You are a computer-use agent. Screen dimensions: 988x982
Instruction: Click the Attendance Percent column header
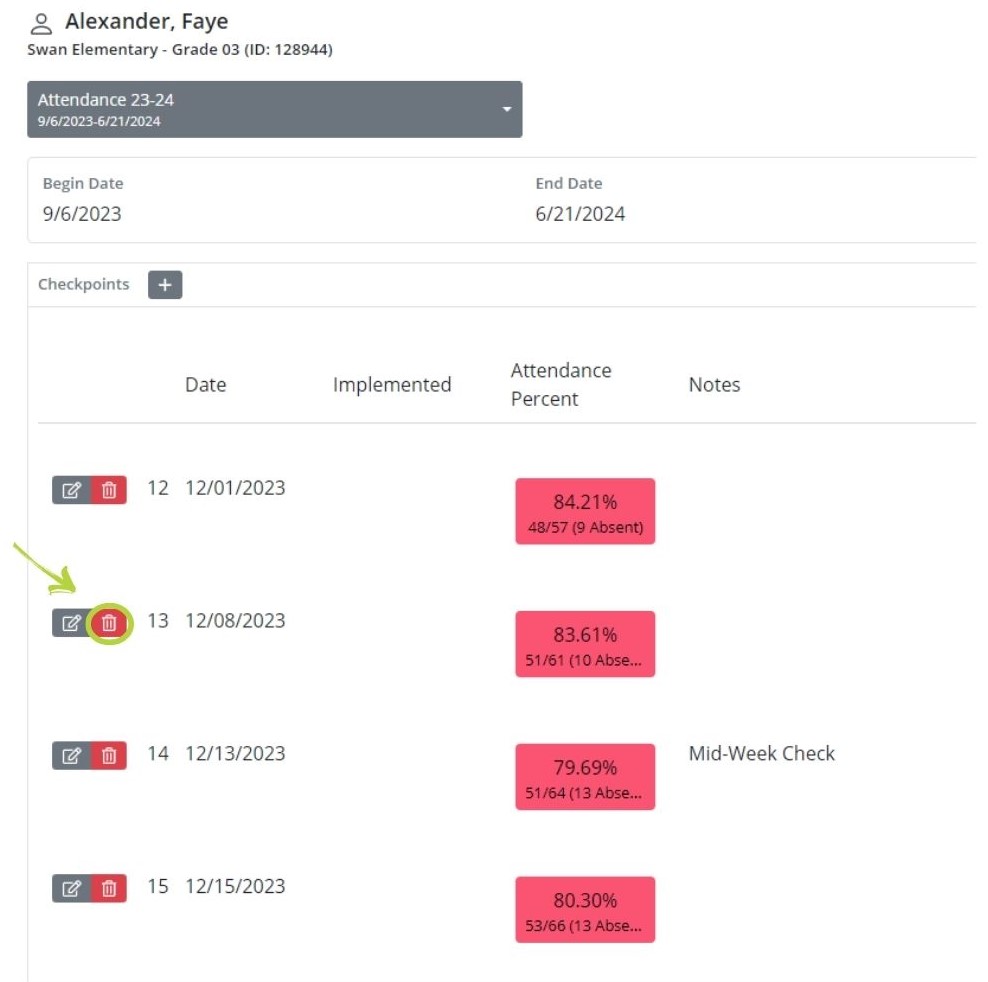[x=560, y=385]
